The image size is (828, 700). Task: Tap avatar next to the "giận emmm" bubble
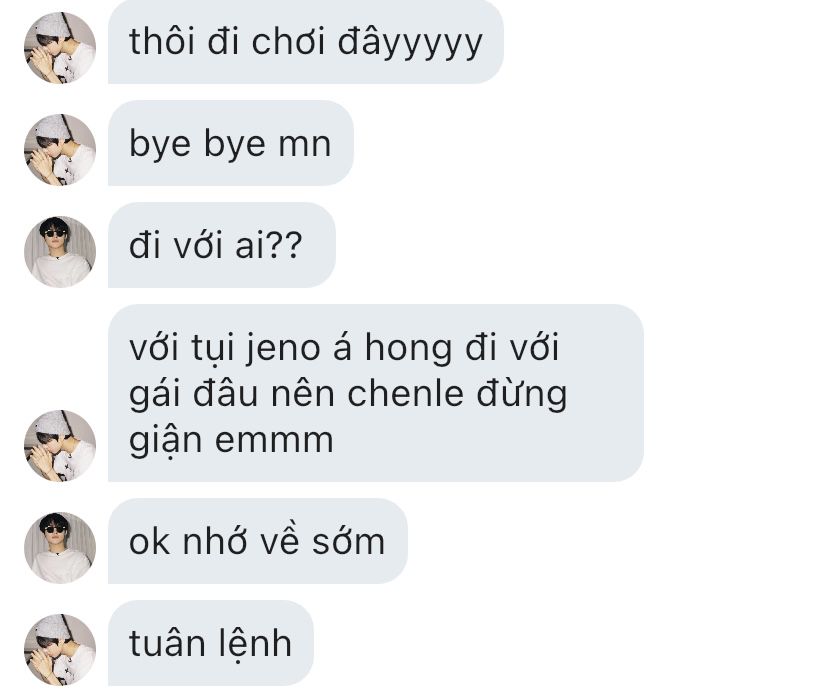click(60, 446)
